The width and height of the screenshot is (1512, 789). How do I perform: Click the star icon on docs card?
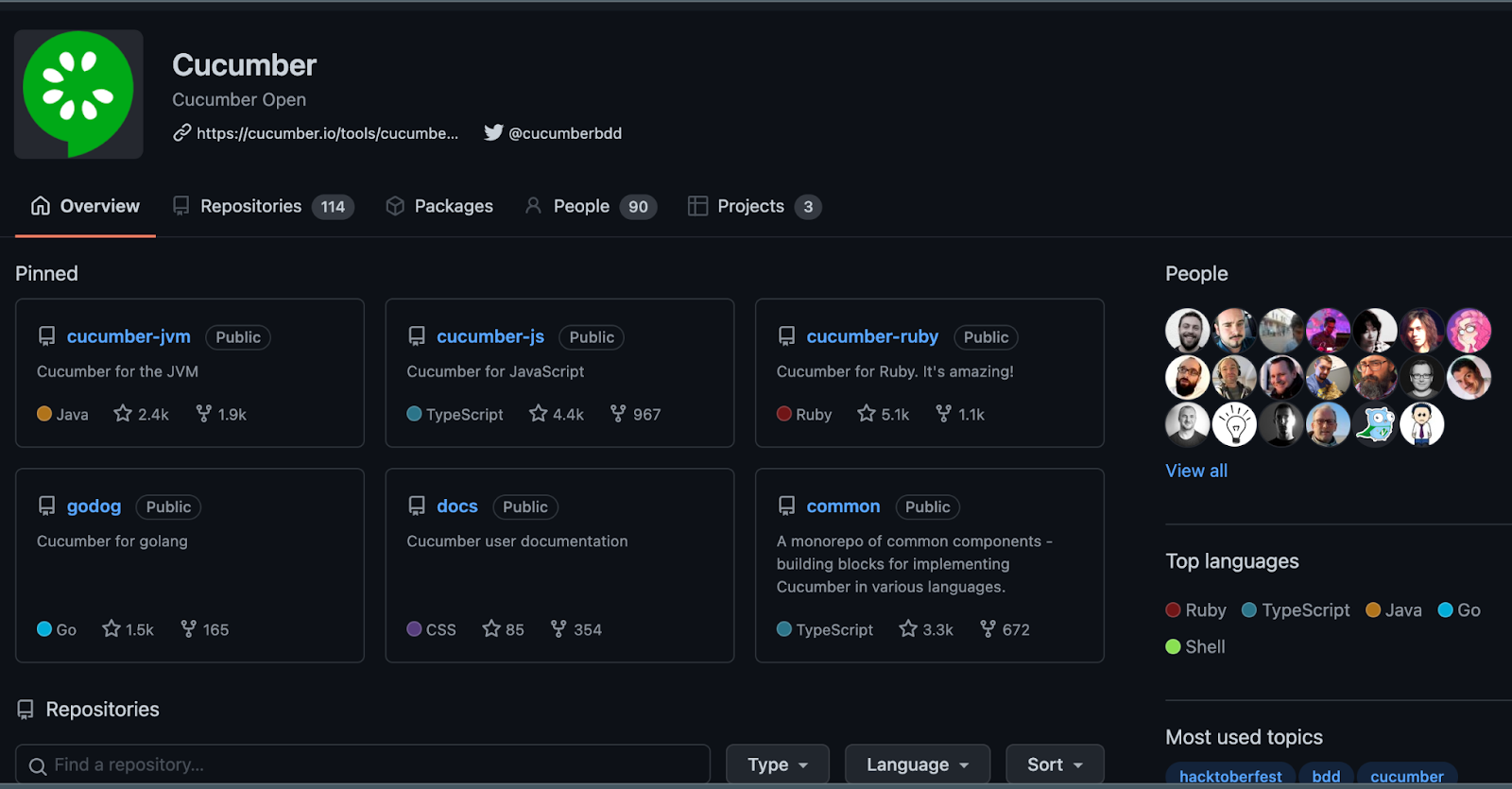pos(491,628)
